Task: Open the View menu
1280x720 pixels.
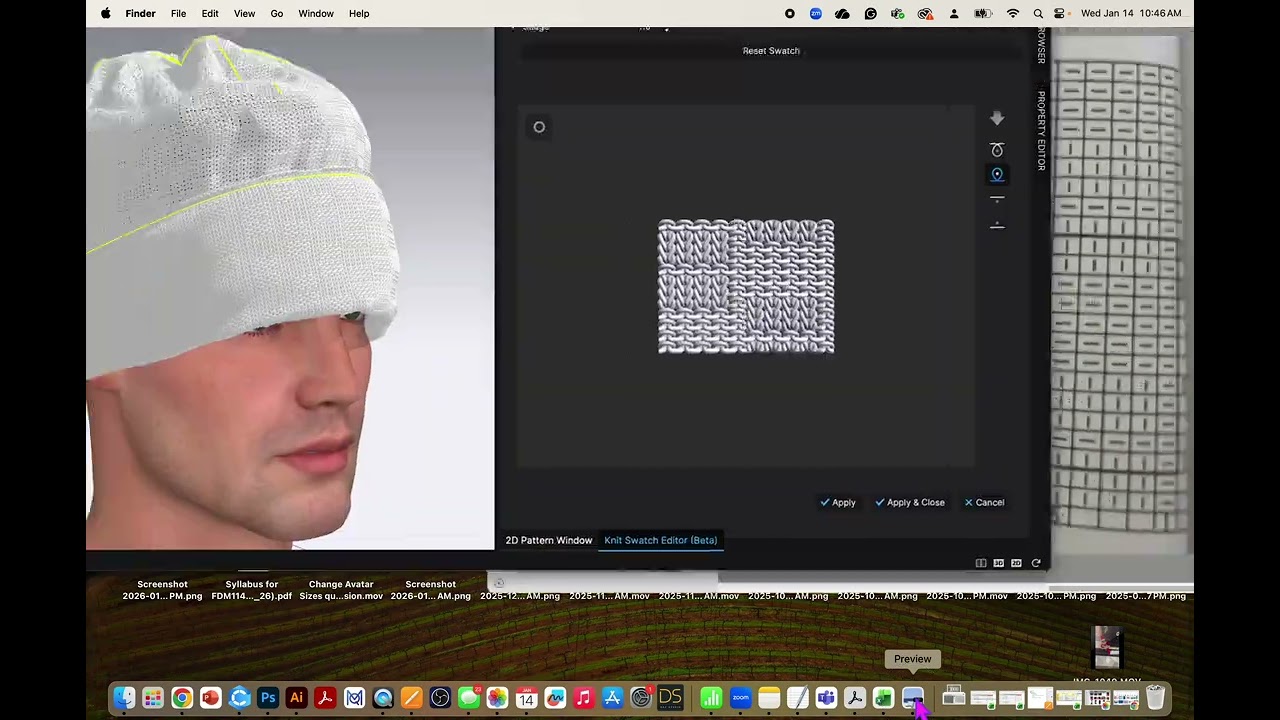Action: (x=244, y=14)
